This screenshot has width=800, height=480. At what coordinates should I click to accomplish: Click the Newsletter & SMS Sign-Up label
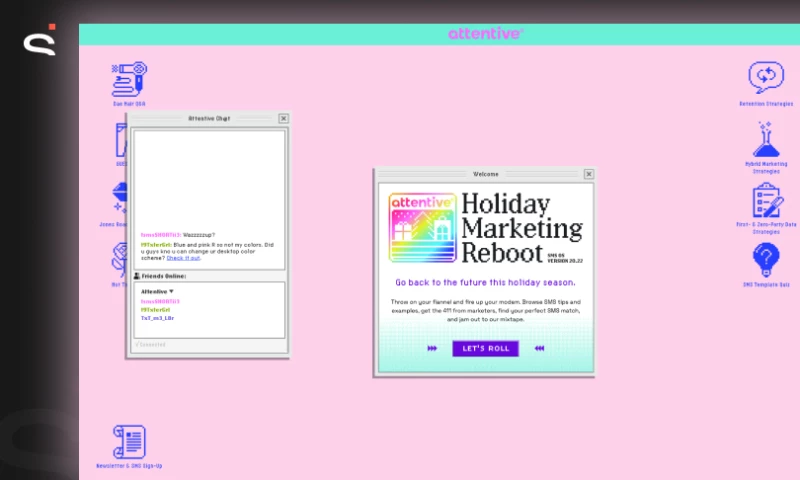click(x=129, y=466)
